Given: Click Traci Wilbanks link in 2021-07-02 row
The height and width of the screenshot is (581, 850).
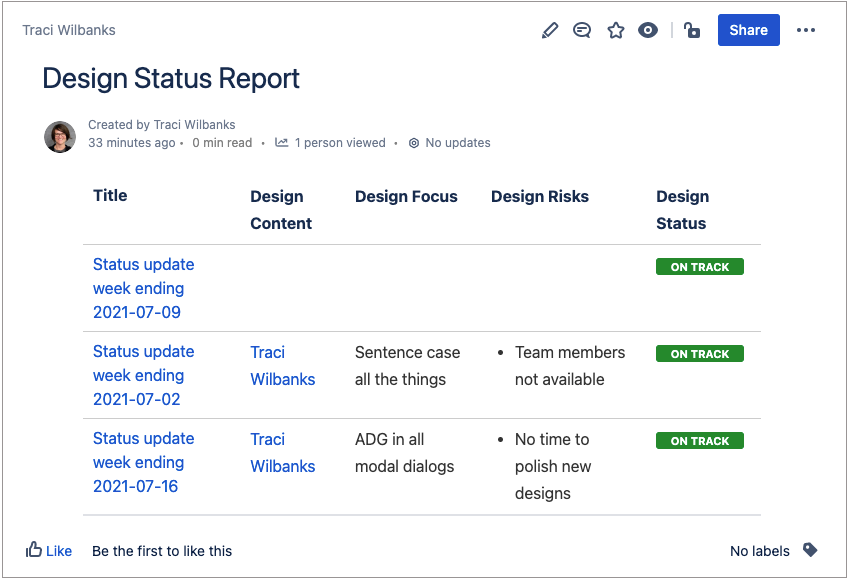Looking at the screenshot, I should click(x=282, y=366).
